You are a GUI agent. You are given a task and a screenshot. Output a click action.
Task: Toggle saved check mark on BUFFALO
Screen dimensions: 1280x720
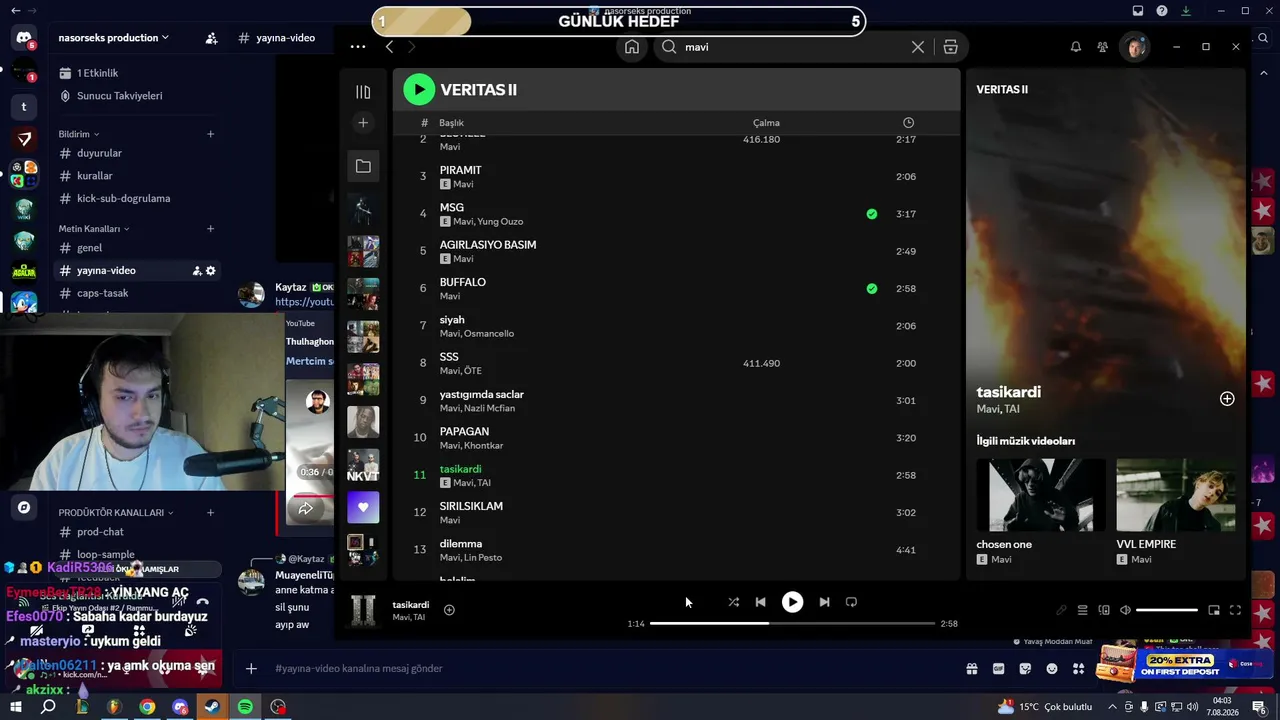tap(872, 289)
